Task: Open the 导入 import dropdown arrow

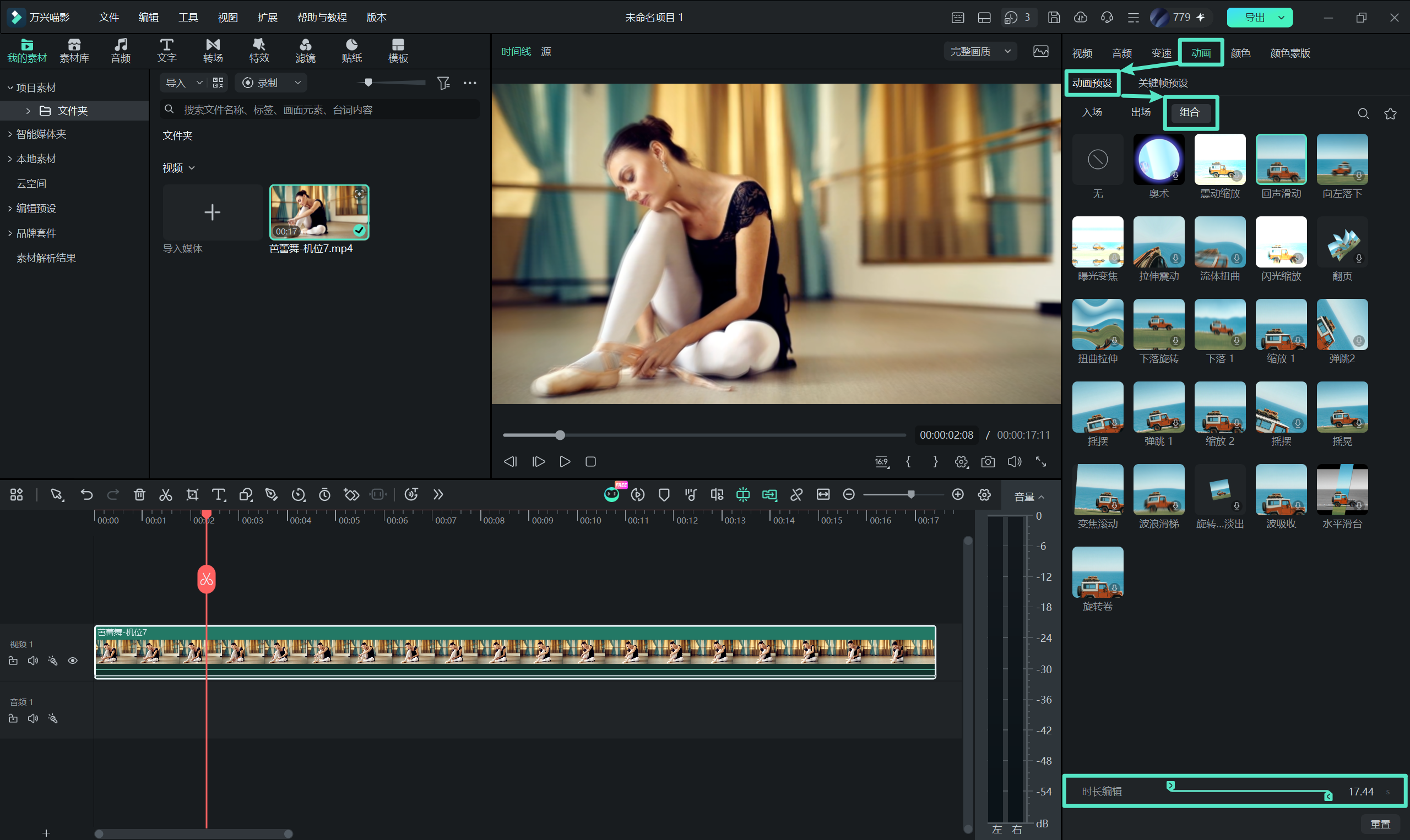Action: coord(199,83)
